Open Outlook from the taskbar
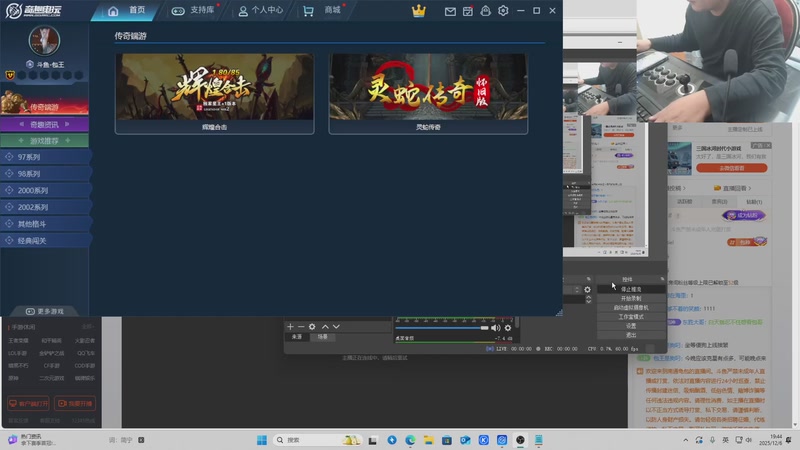 click(x=465, y=440)
